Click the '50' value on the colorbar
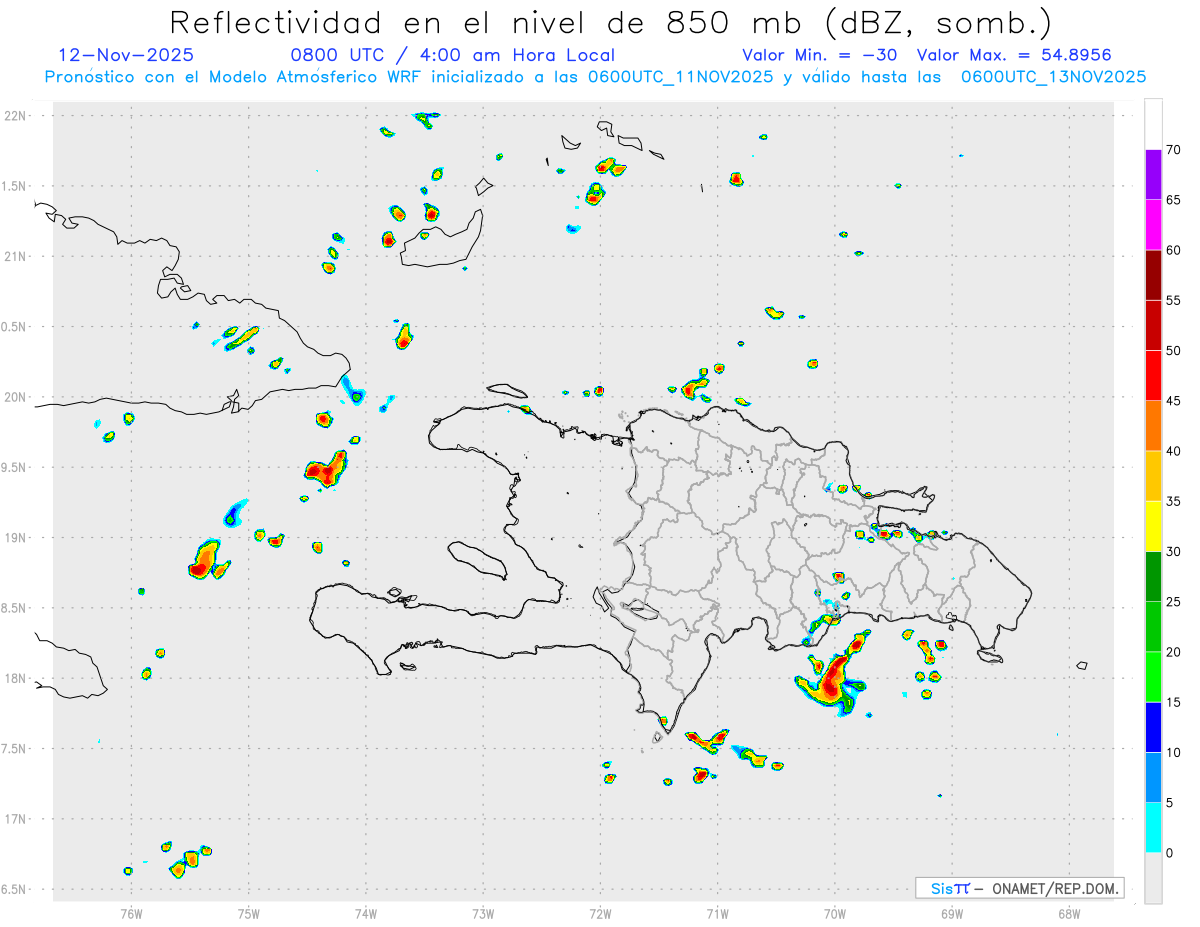1200x927 pixels. click(x=1174, y=351)
